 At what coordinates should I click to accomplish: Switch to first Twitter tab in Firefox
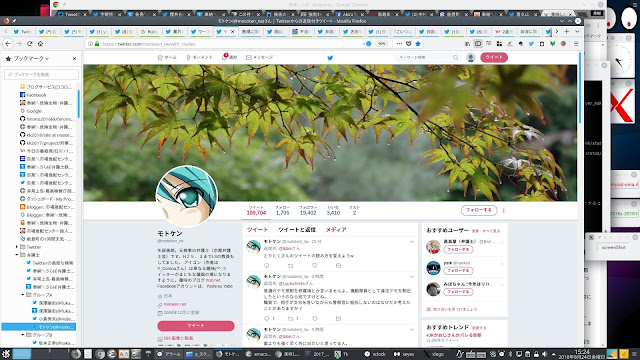(x=23, y=31)
